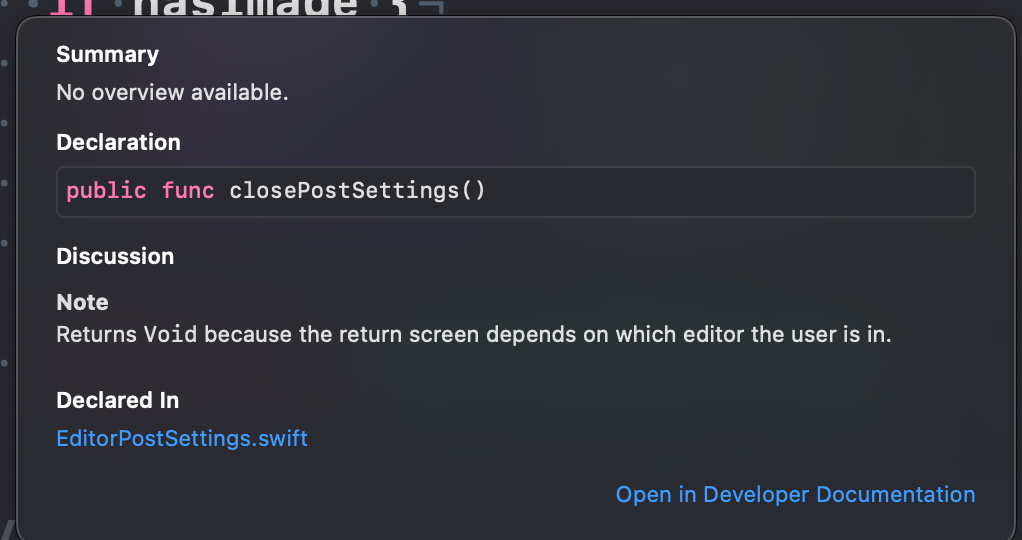Click the Declared In heading
This screenshot has width=1022, height=540.
tap(117, 400)
